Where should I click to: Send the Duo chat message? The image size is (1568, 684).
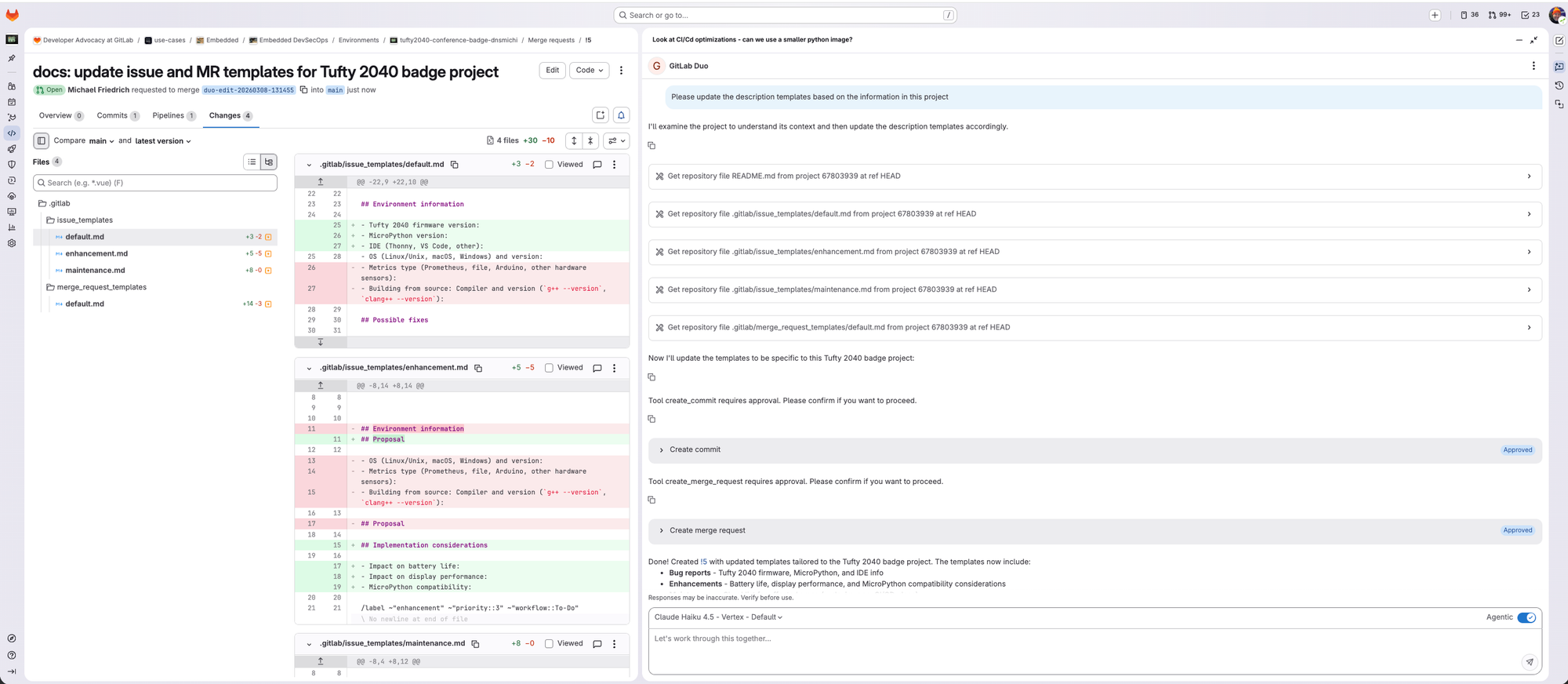tap(1529, 662)
